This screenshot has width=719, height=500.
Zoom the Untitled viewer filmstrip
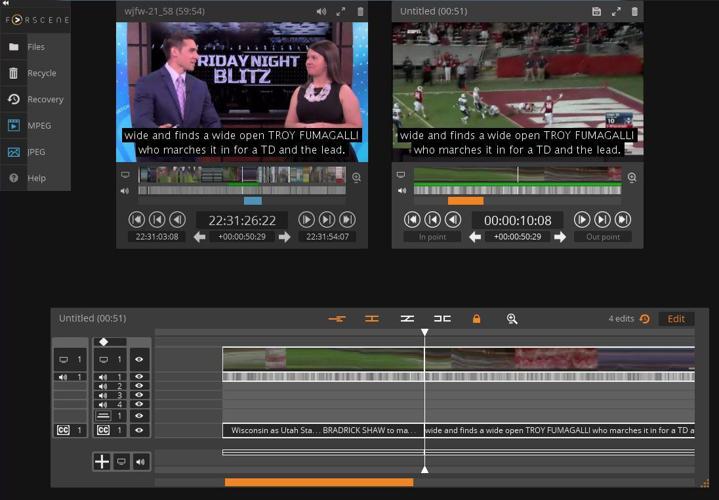click(x=632, y=178)
